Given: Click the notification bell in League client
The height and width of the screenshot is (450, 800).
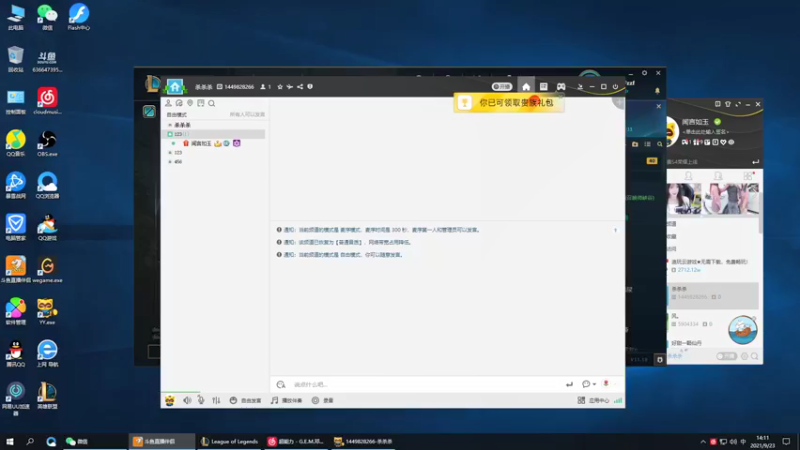Looking at the screenshot, I should [x=657, y=91].
